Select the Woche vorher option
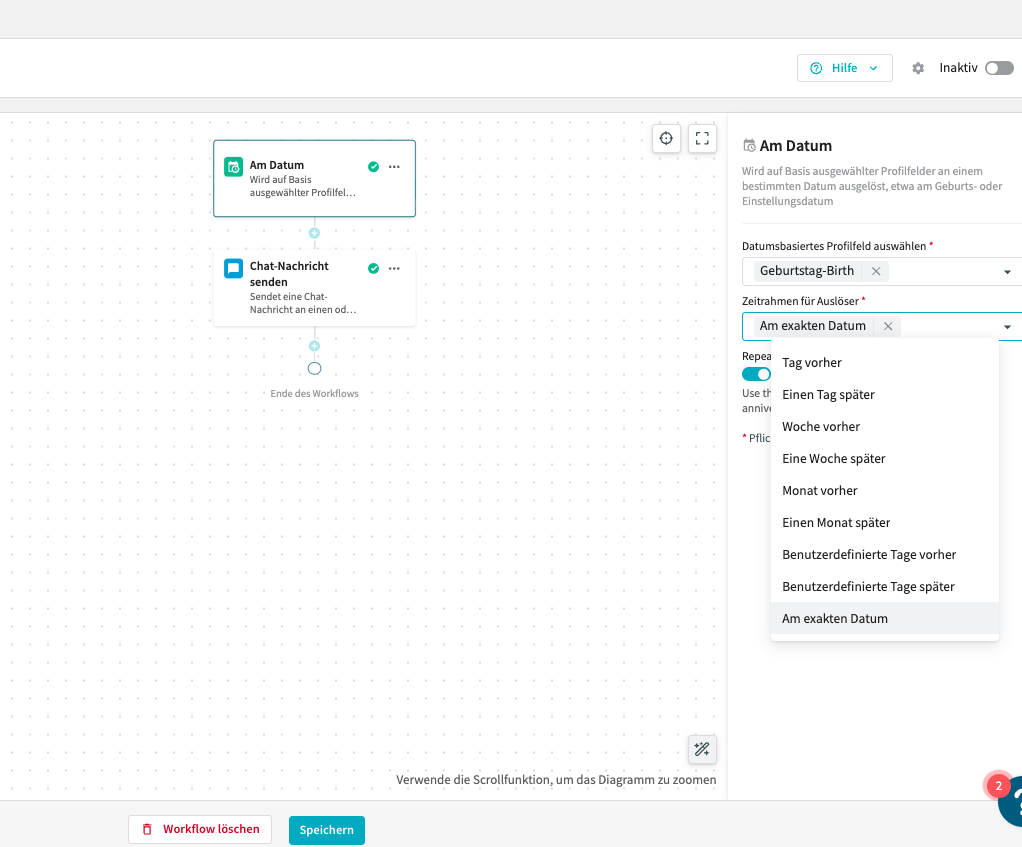Viewport: 1022px width, 847px height. point(821,427)
